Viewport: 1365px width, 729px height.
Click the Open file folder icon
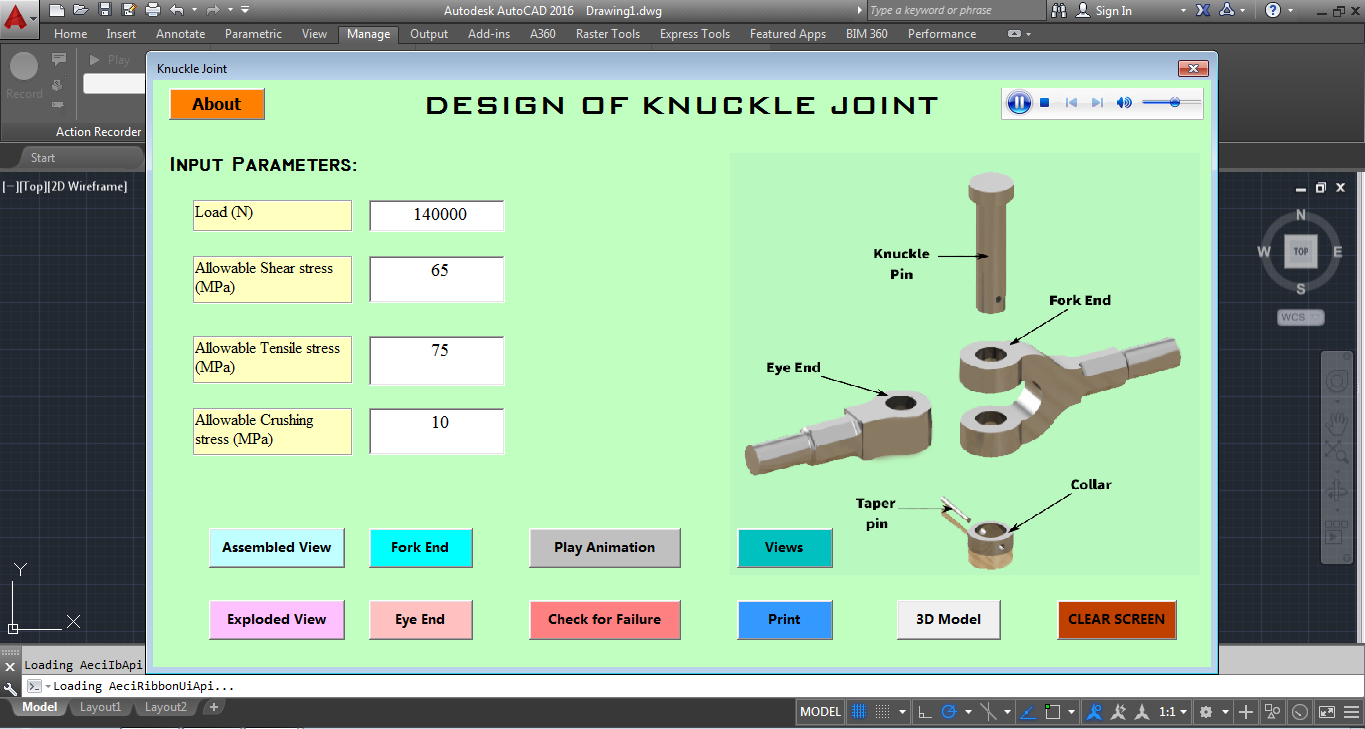pyautogui.click(x=81, y=10)
